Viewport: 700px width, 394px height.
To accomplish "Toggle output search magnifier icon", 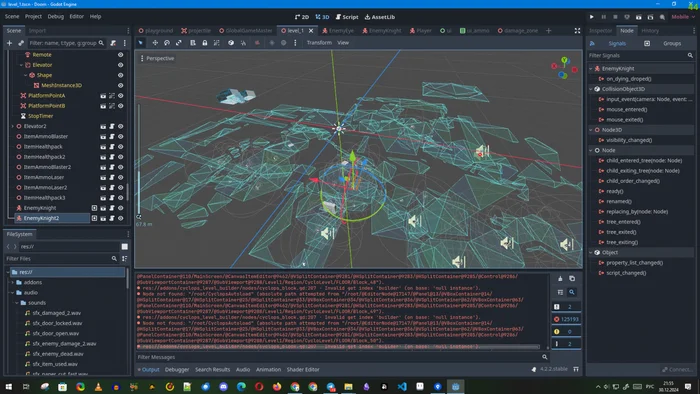I will (x=572, y=292).
